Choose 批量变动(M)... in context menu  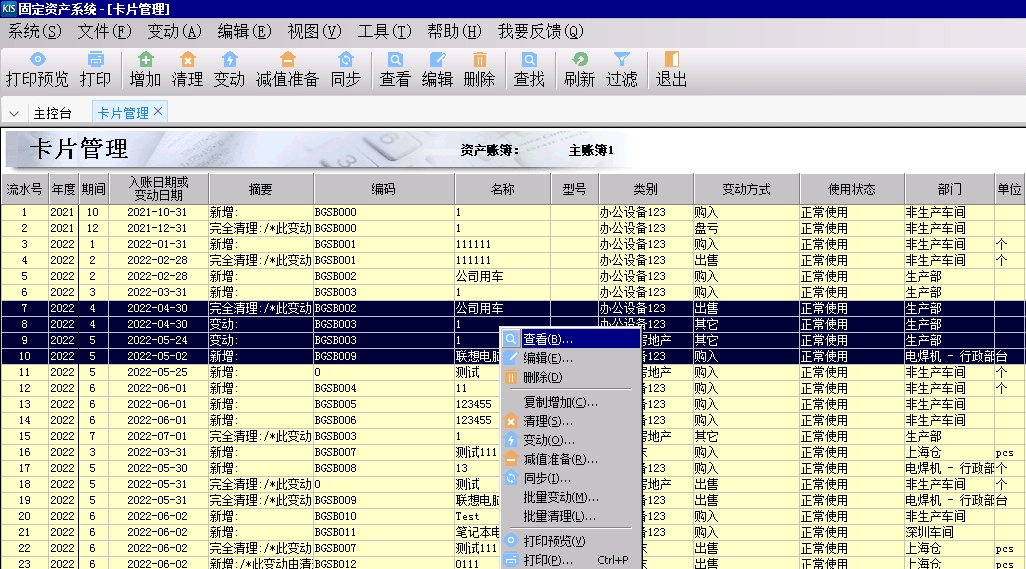(571, 497)
